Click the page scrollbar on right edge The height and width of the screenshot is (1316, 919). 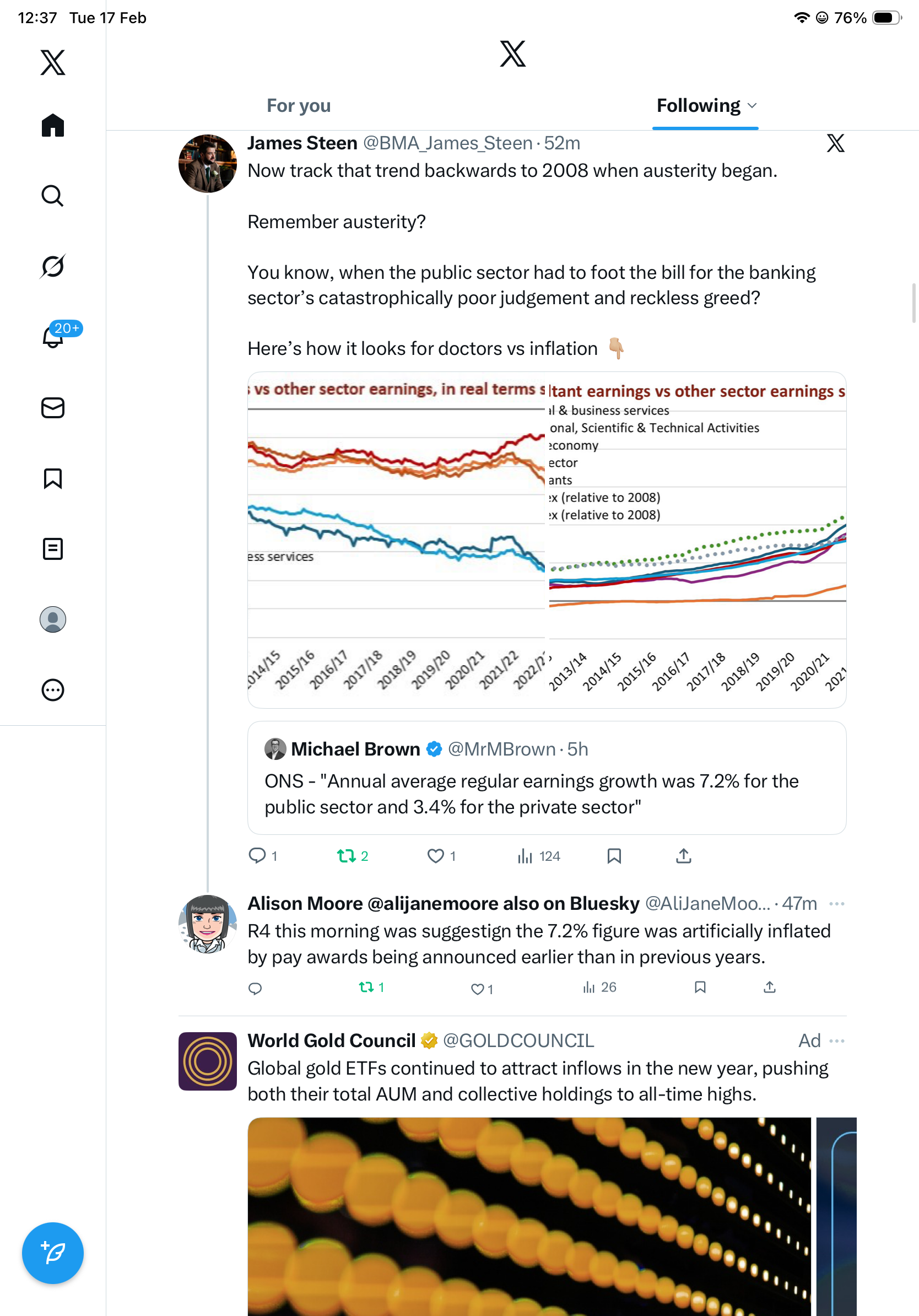click(x=915, y=304)
